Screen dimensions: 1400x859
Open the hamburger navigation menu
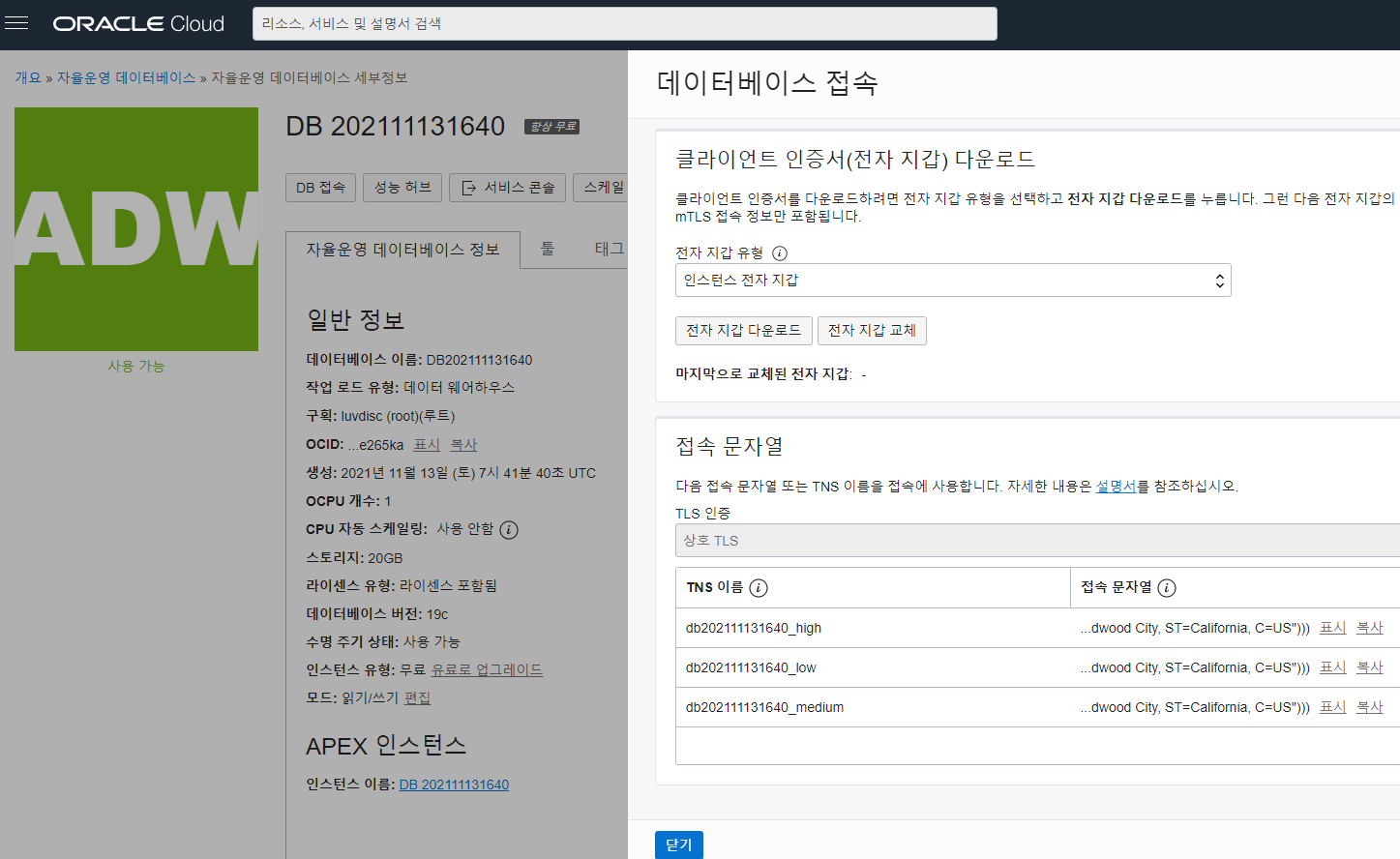tap(16, 23)
